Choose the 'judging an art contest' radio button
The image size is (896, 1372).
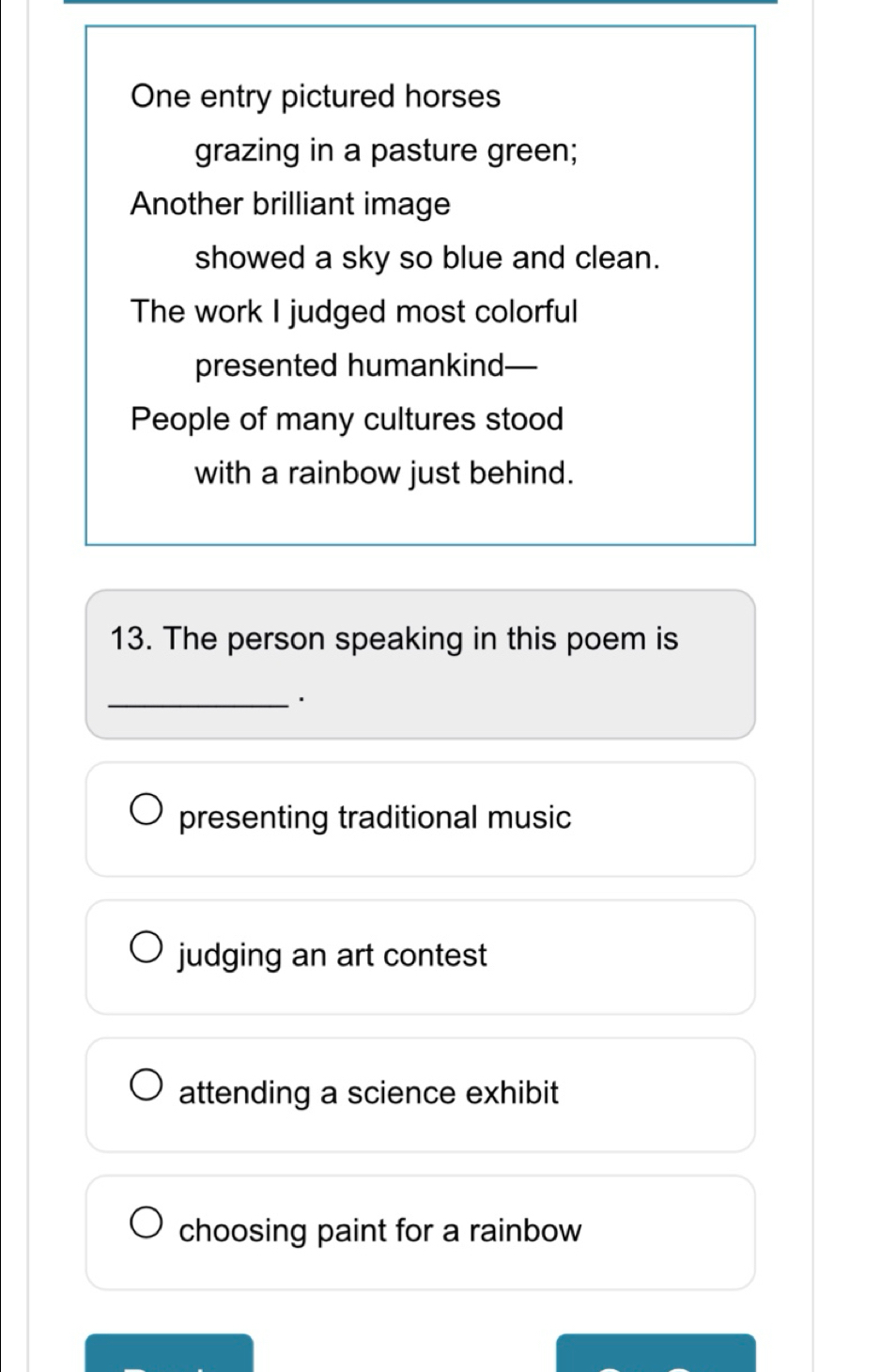click(146, 949)
